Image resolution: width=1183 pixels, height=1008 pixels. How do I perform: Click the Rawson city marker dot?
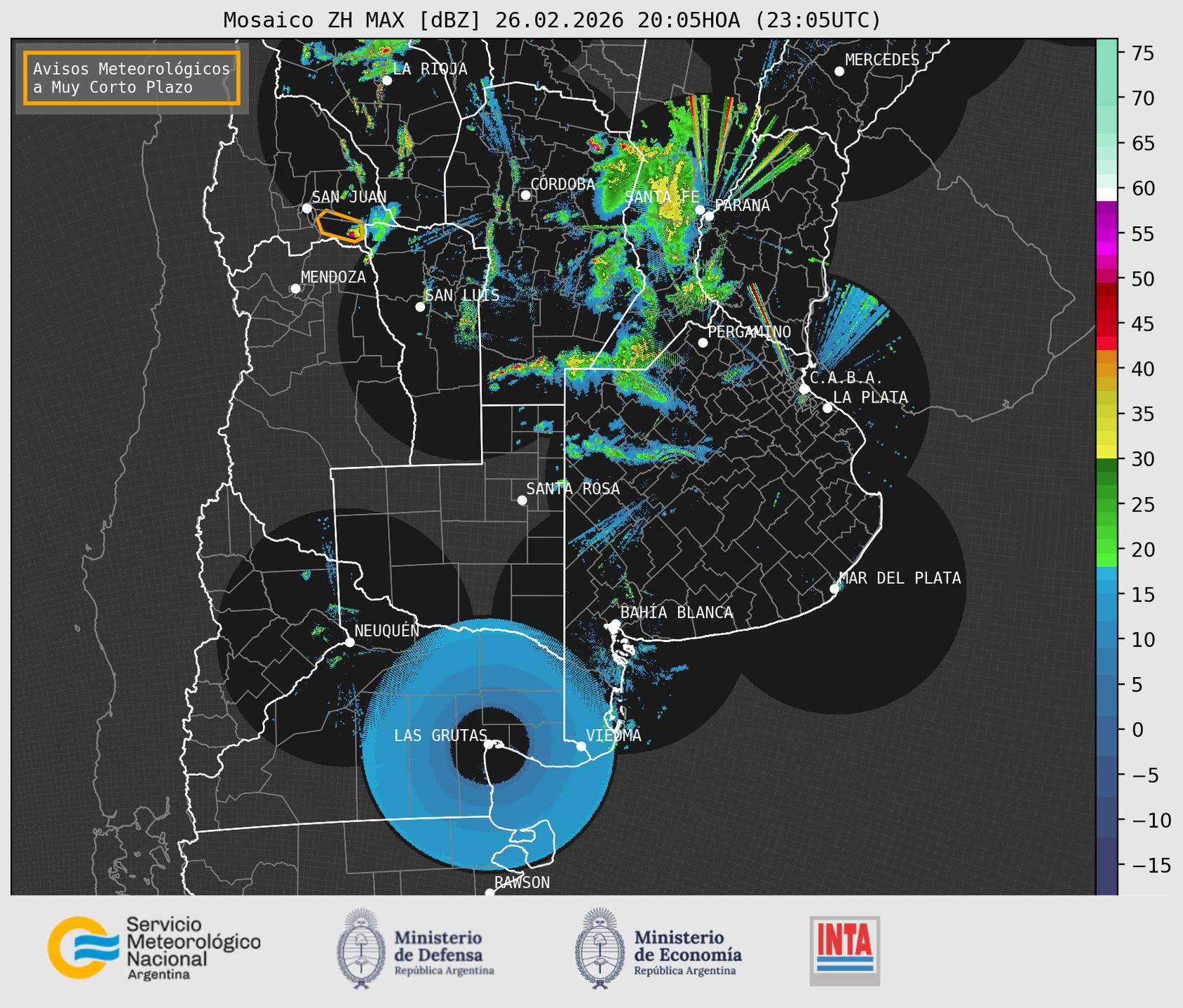point(489,893)
